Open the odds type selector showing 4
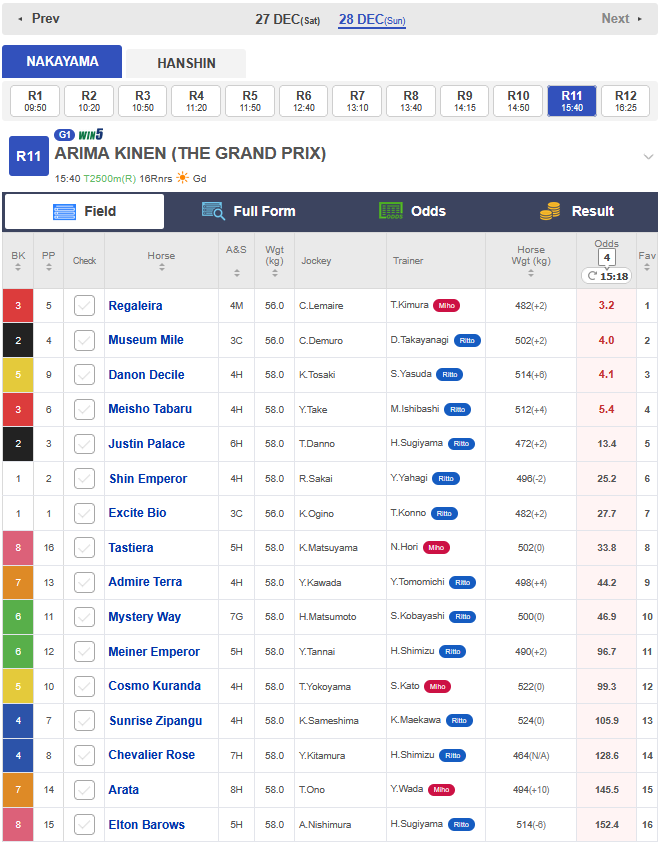The image size is (664, 850). (x=607, y=258)
